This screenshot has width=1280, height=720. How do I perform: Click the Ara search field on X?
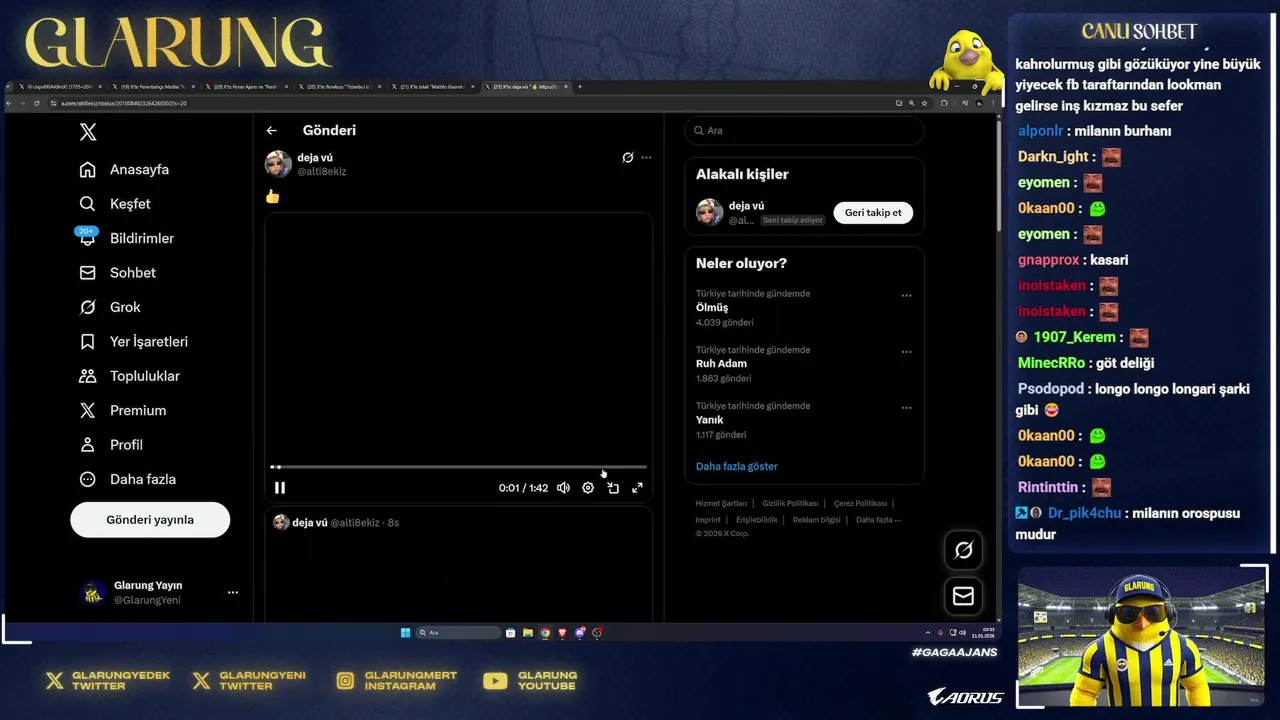(804, 130)
